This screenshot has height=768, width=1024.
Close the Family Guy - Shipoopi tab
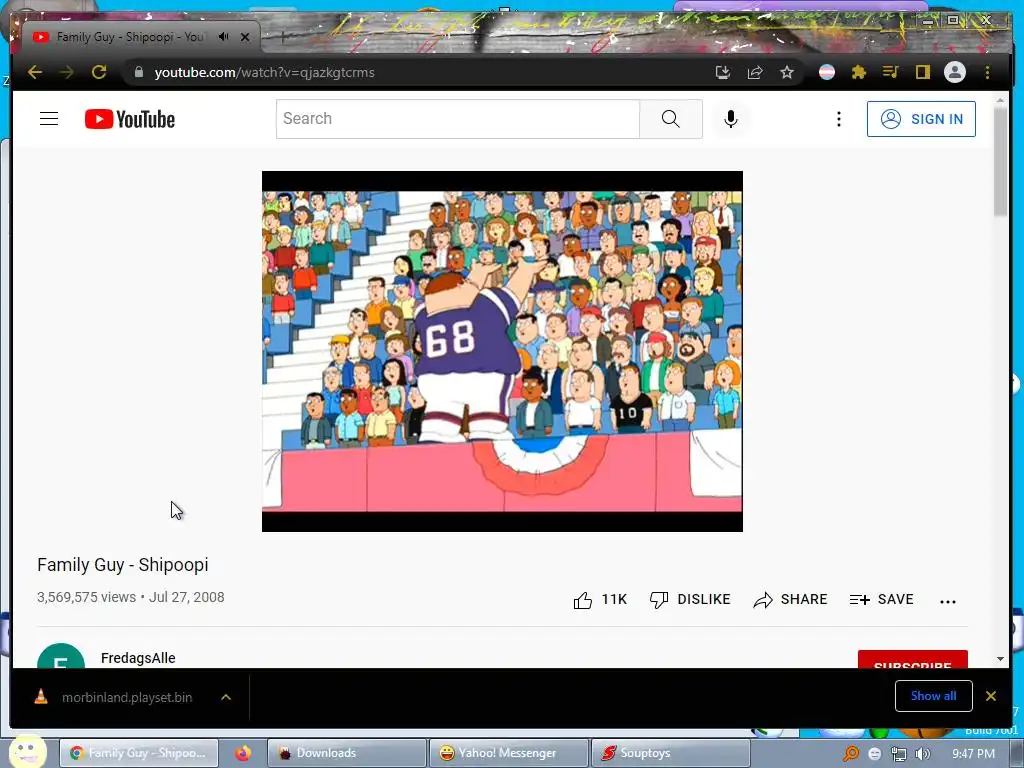[245, 37]
